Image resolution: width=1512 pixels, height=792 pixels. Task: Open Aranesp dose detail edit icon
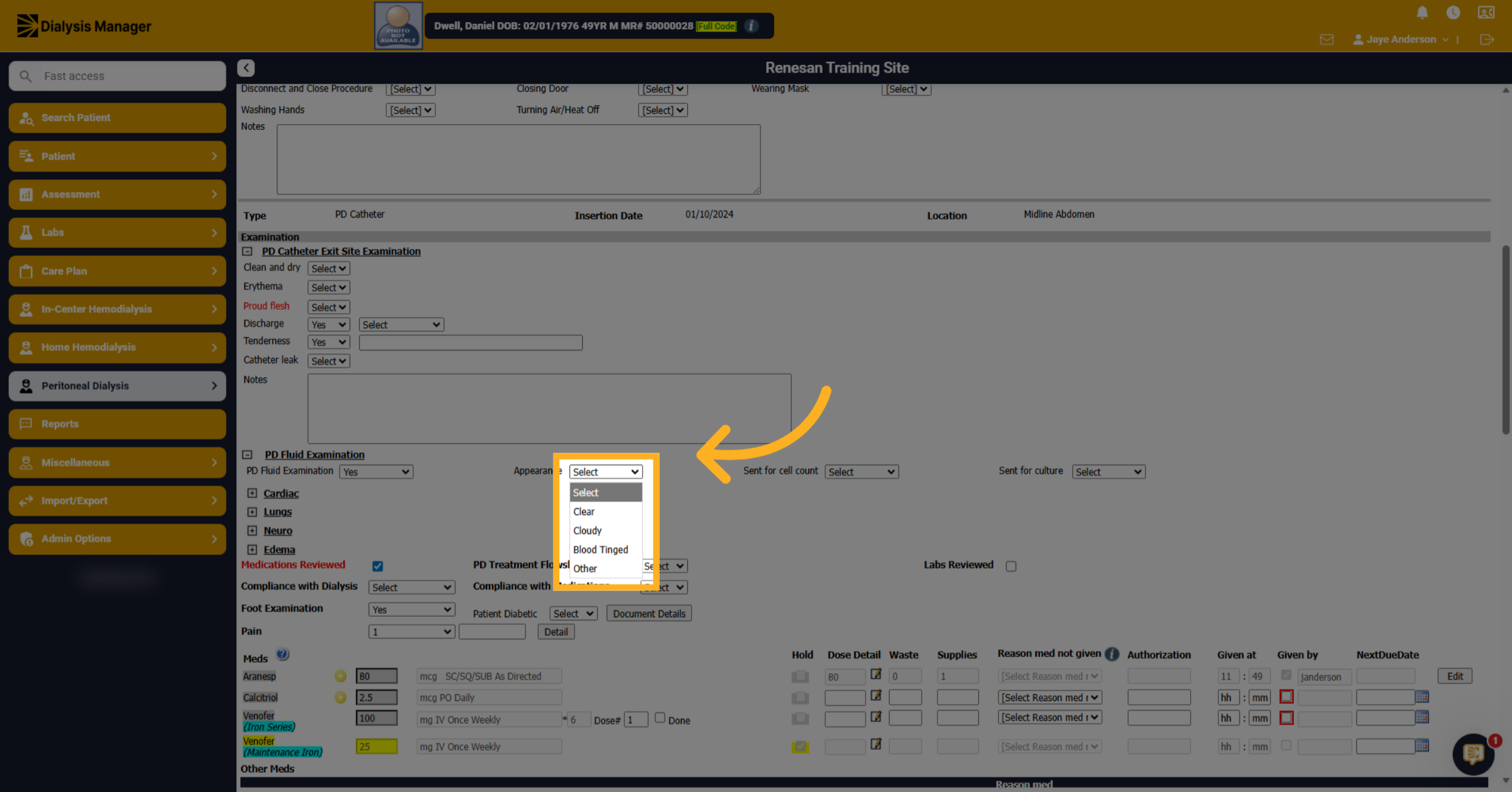click(876, 674)
